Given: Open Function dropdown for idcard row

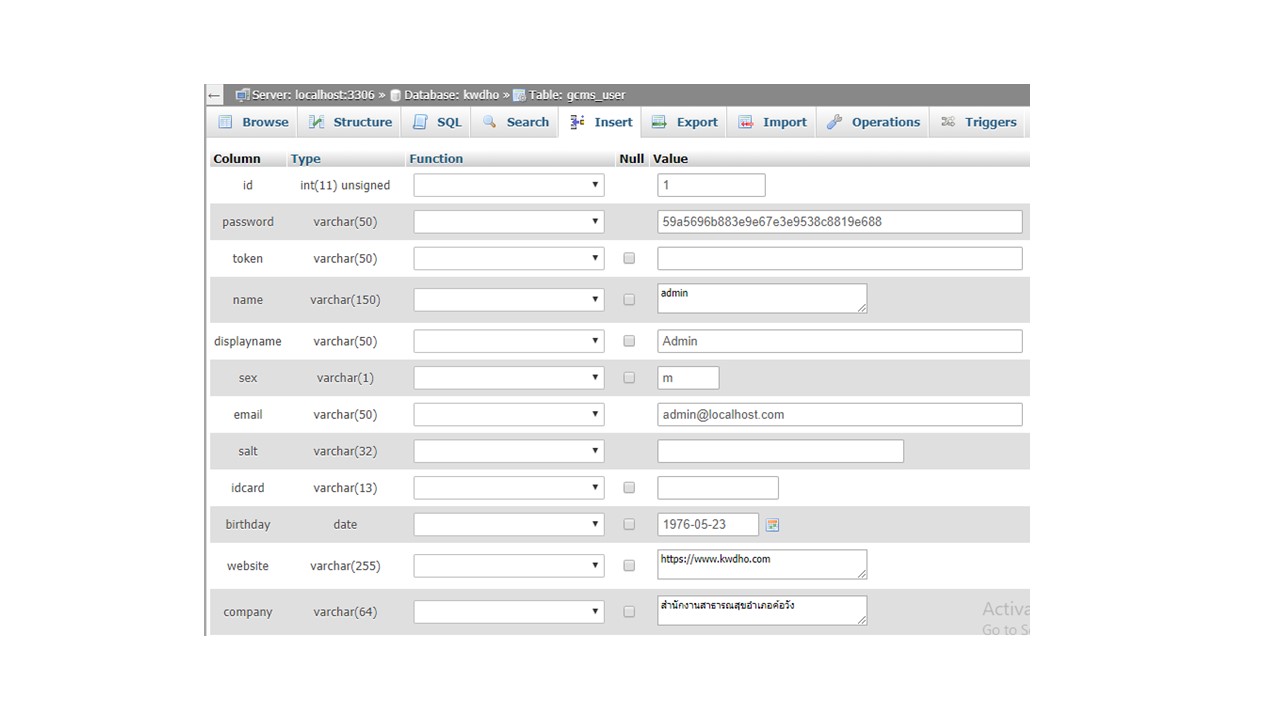Looking at the screenshot, I should (509, 488).
